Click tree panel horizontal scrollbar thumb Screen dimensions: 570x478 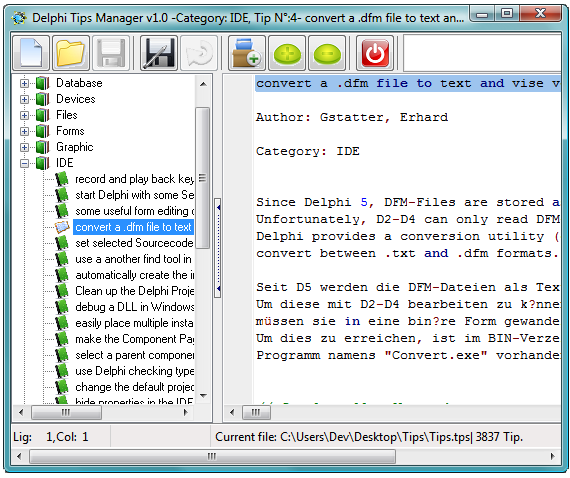click(66, 412)
